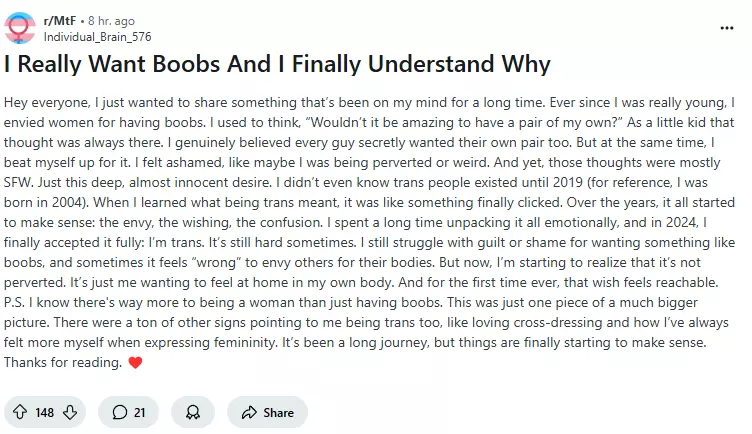Open the 21 comments count
The width and height of the screenshot is (752, 434).
click(140, 412)
